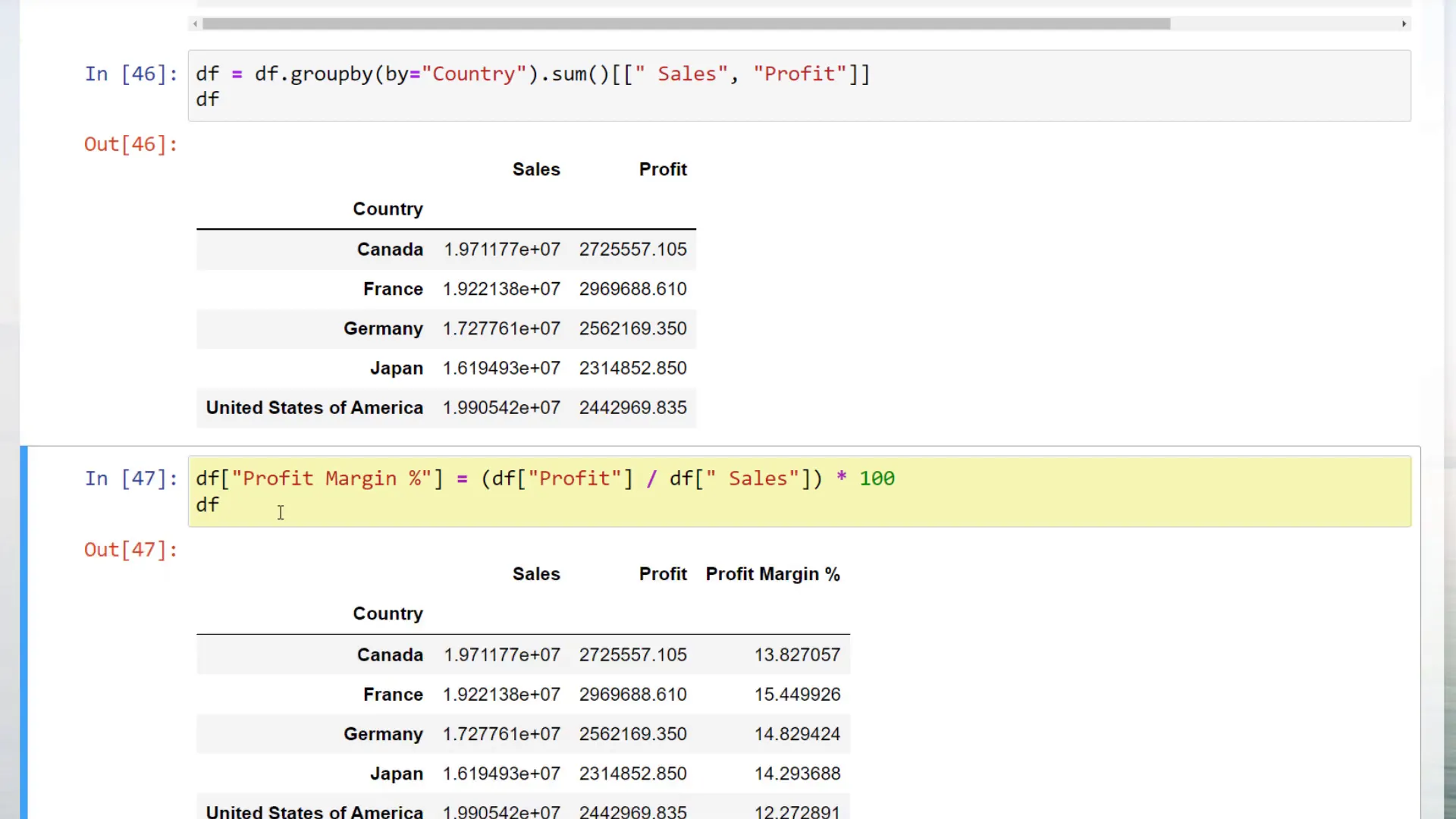This screenshot has width=1456, height=819.
Task: Select the France row in Out[47] table
Action: (392, 695)
